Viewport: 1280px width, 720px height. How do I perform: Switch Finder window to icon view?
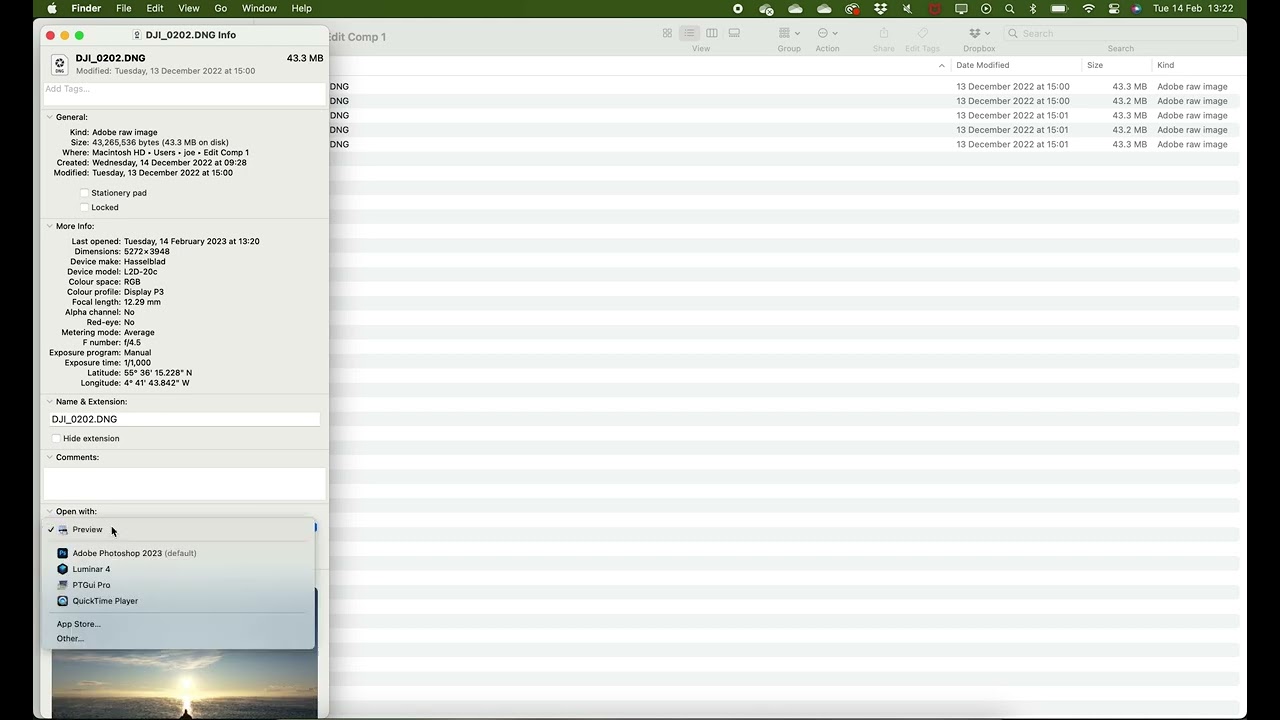tap(667, 33)
